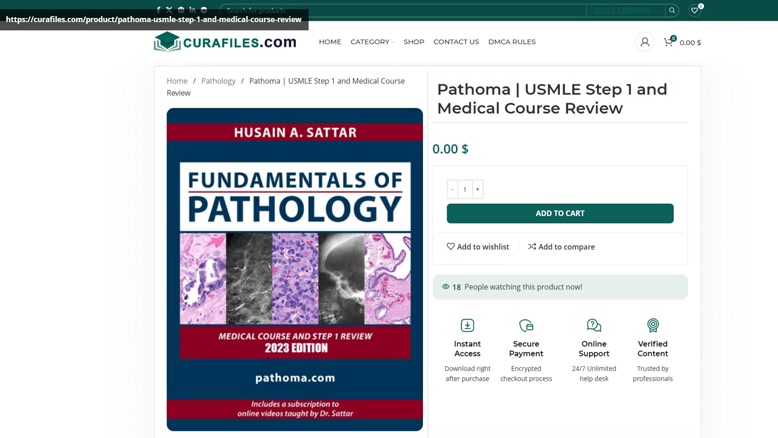Click the cart total 0.00 $ text
The height and width of the screenshot is (438, 778).
(690, 43)
